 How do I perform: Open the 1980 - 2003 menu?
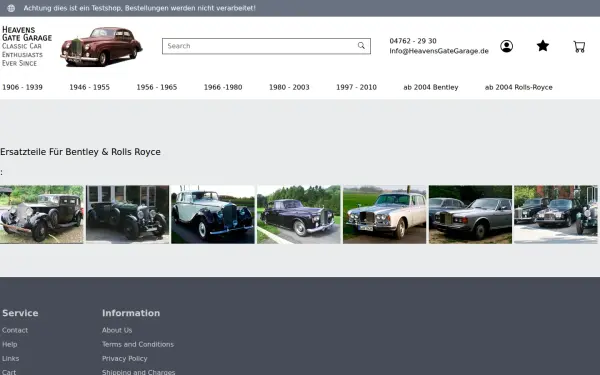click(x=289, y=87)
